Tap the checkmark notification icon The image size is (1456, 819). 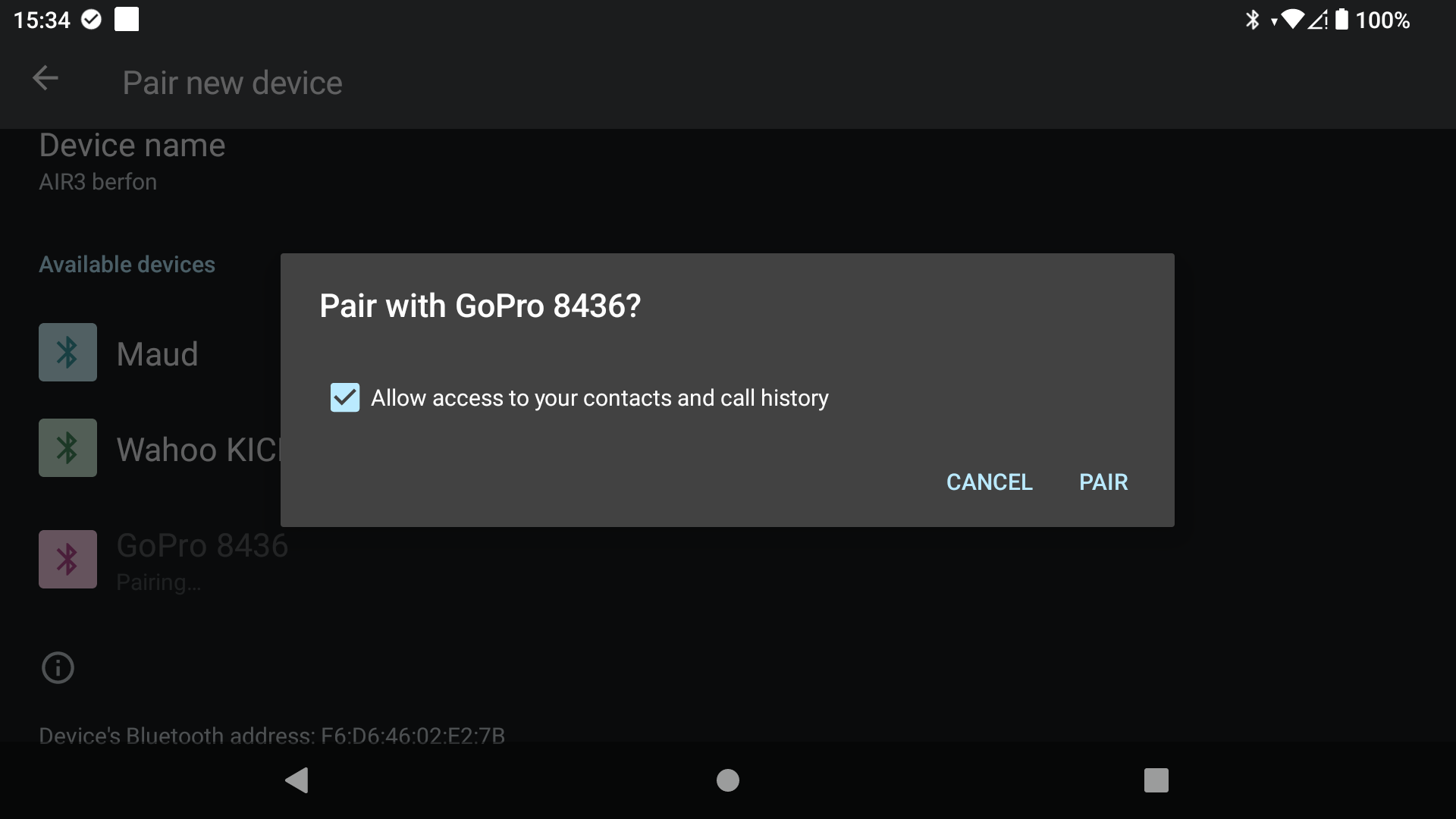pyautogui.click(x=91, y=20)
